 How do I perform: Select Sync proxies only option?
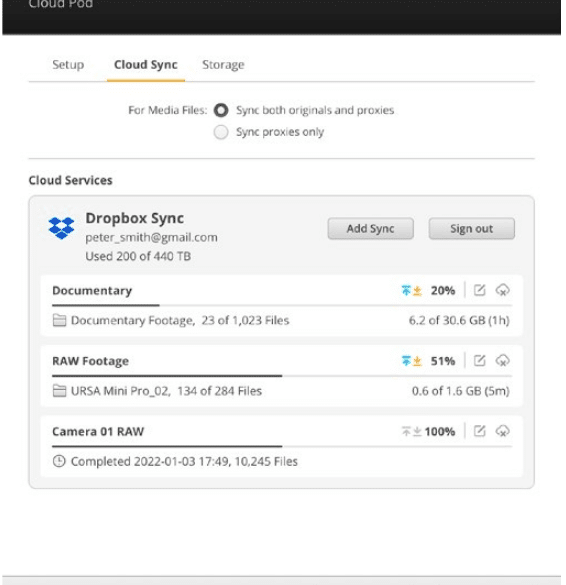(x=221, y=132)
